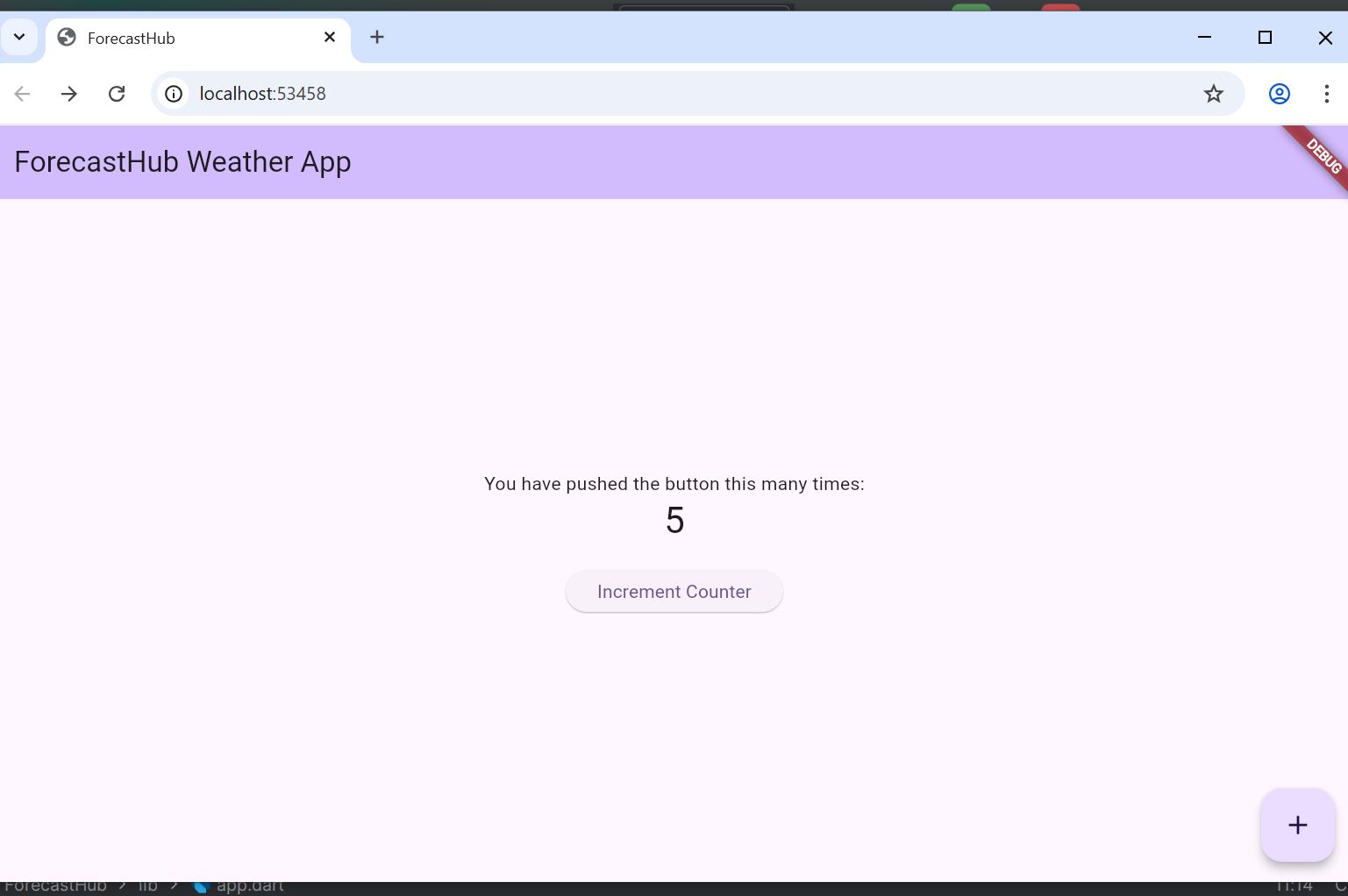Expand the tab search dropdown chevron
This screenshot has width=1348, height=896.
click(19, 38)
